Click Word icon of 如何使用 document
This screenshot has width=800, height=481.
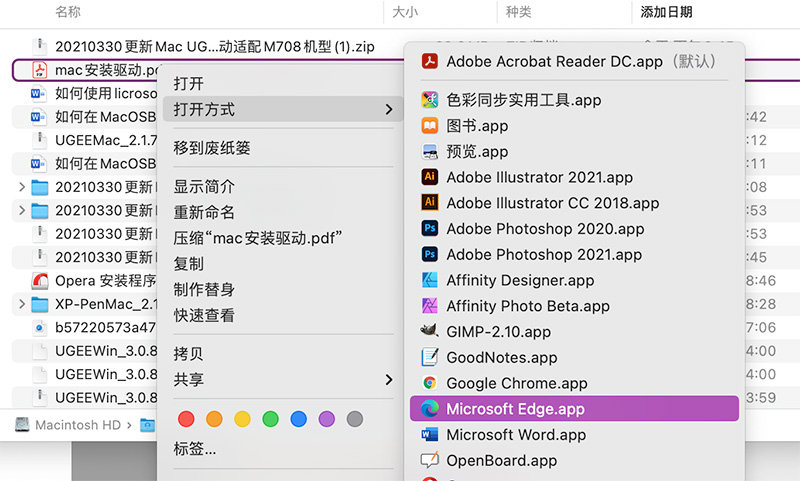[x=37, y=93]
